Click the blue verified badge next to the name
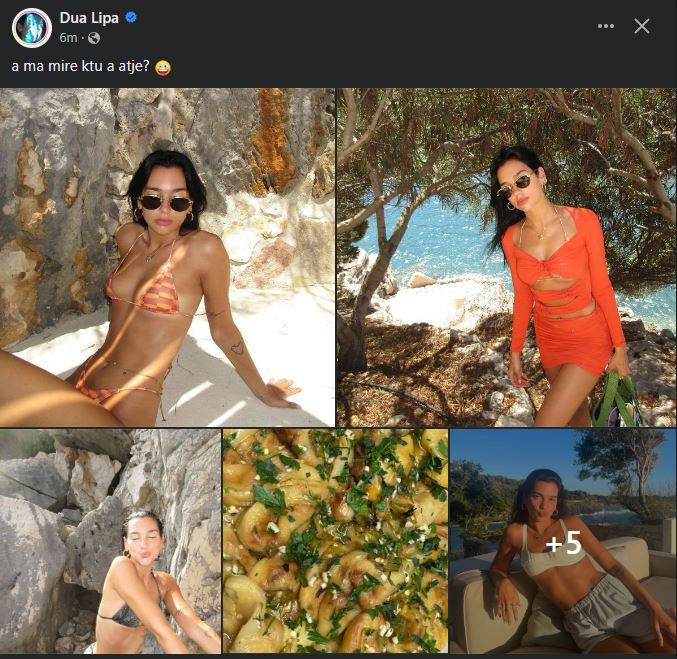The height and width of the screenshot is (659, 677). [131, 17]
